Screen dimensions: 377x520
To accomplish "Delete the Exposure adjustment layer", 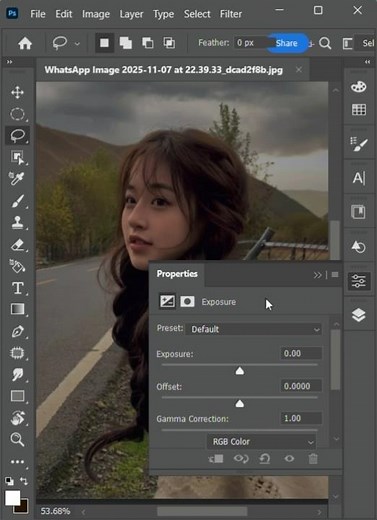I will coord(313,459).
